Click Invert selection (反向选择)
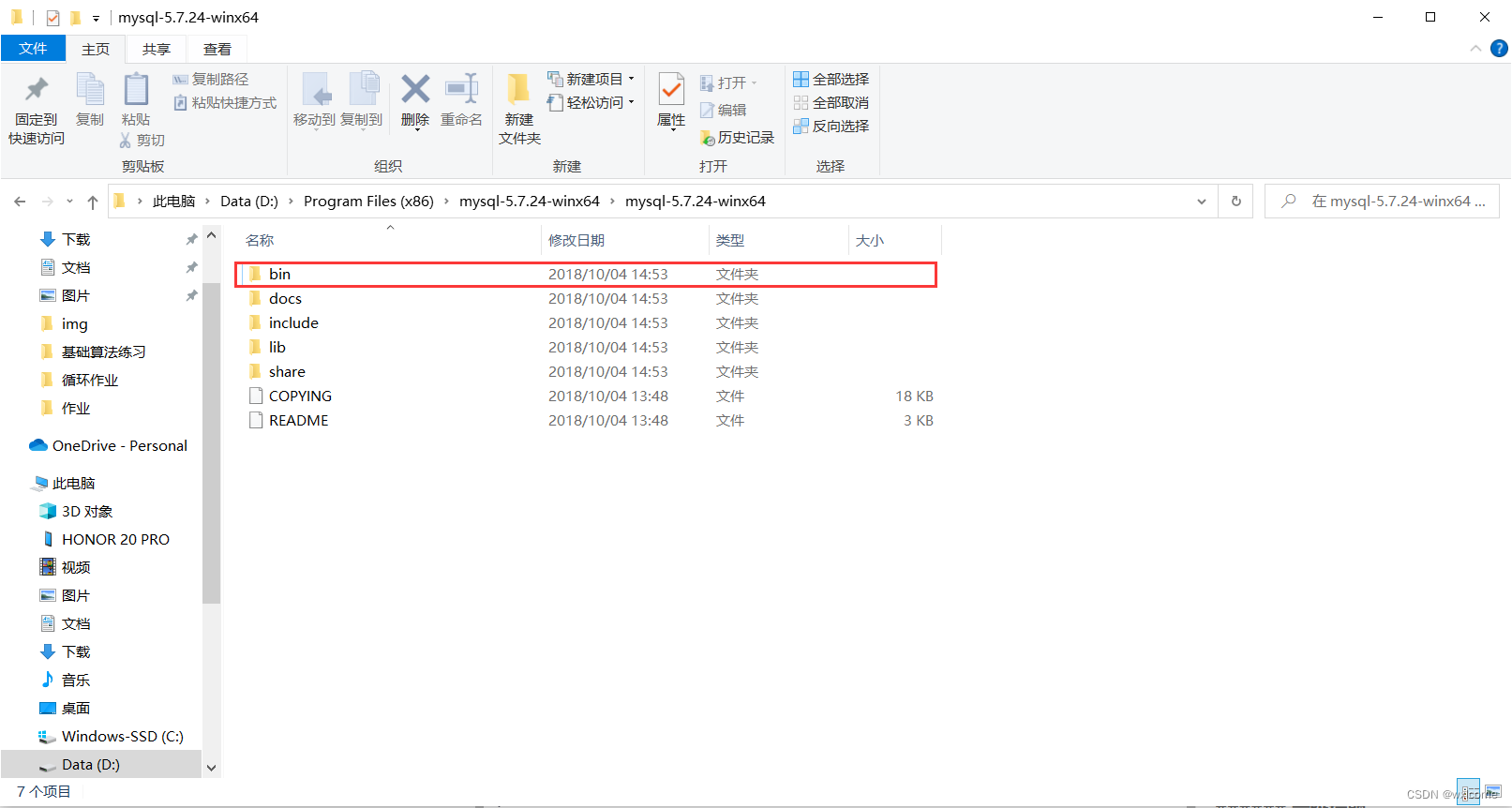Image resolution: width=1512 pixels, height=808 pixels. 831,127
